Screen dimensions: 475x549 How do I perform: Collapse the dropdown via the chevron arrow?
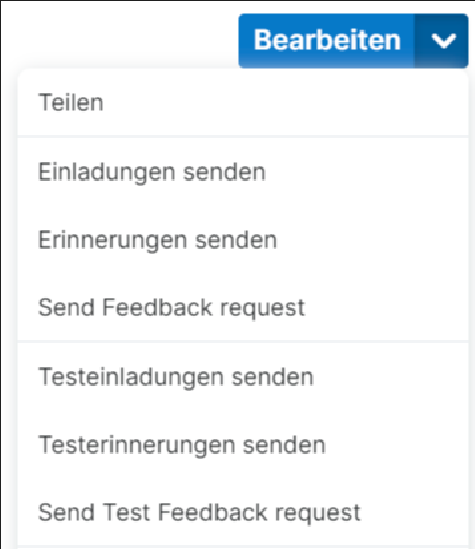tap(442, 41)
